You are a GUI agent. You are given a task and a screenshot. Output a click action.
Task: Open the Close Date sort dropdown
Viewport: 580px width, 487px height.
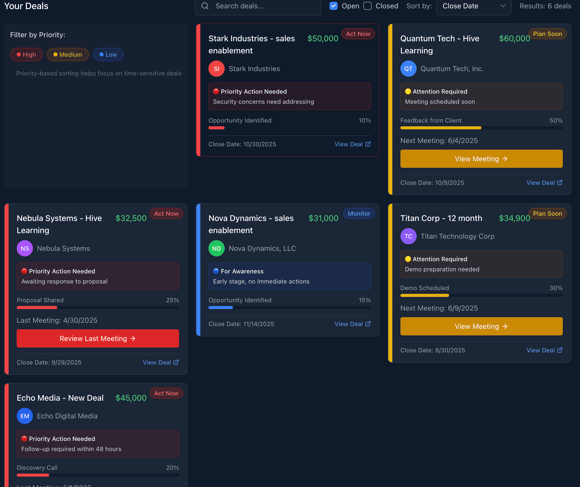coord(473,6)
